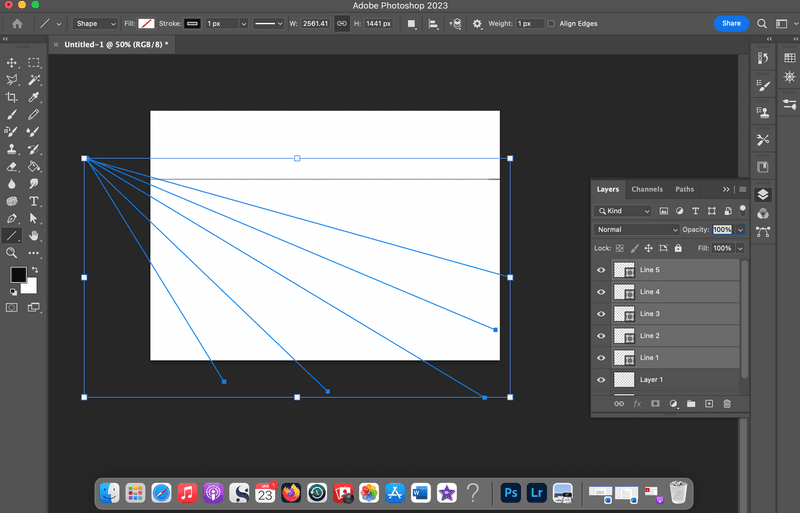Expand the Shape tool mode dropdown
The height and width of the screenshot is (513, 800).
click(x=96, y=23)
